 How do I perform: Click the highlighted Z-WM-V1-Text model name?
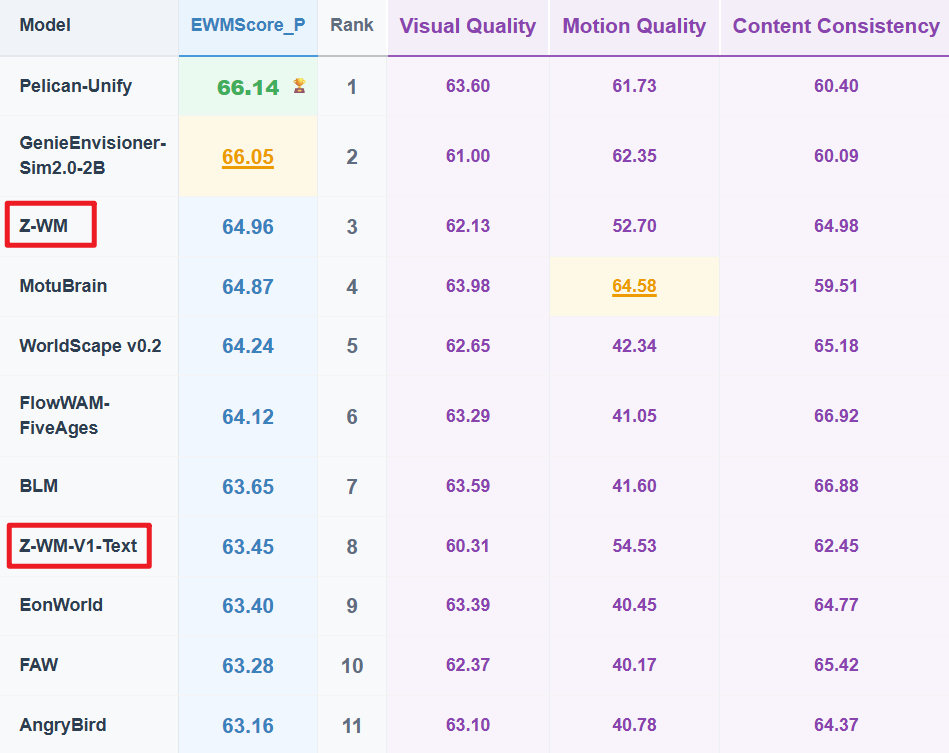79,546
